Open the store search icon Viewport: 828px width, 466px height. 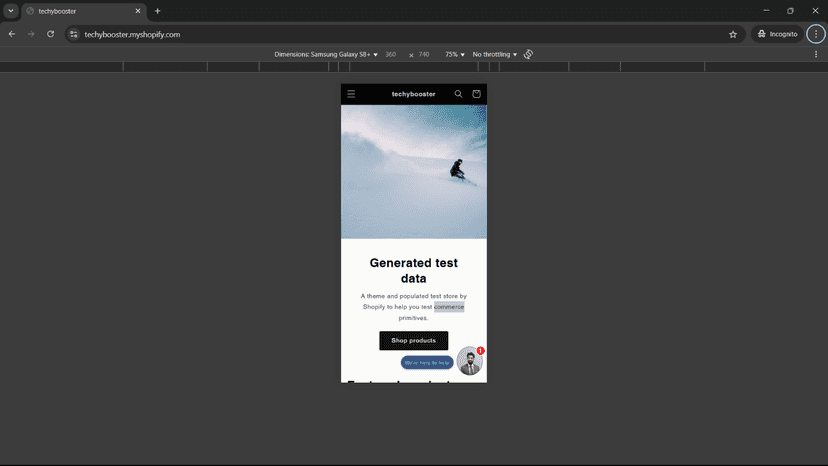(x=458, y=94)
